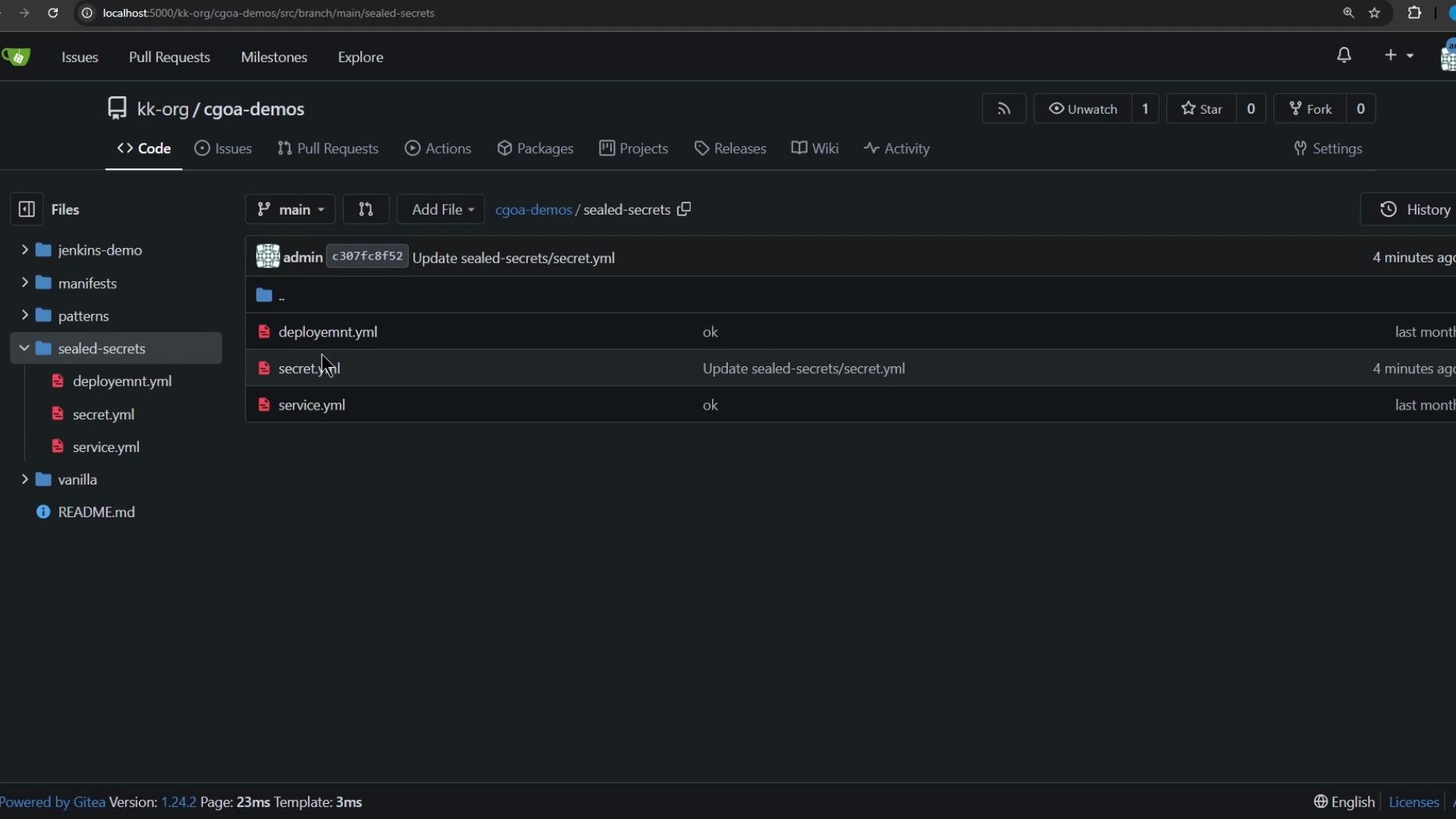
Task: Expand the patterns folder
Action: pos(24,315)
